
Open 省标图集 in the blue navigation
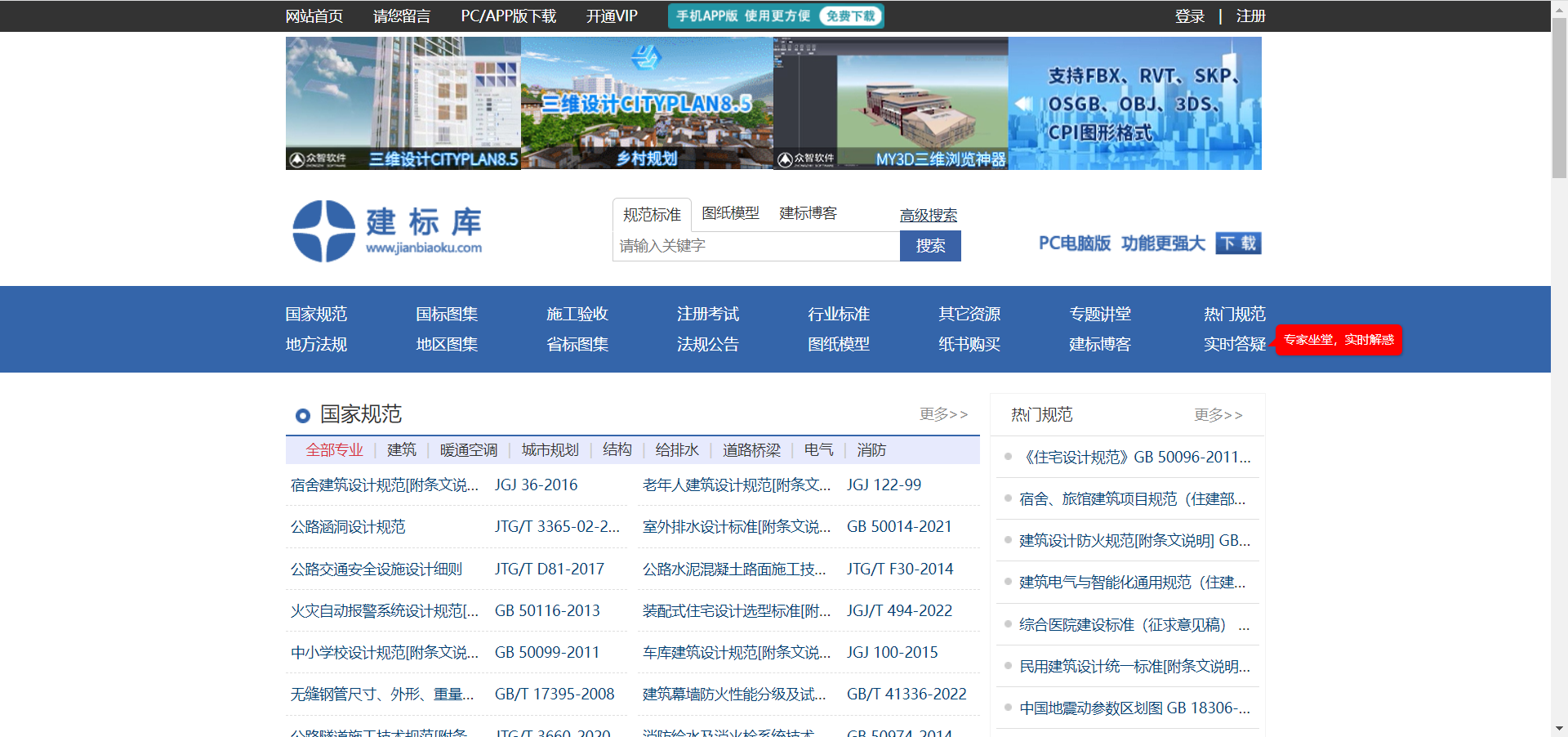point(577,344)
